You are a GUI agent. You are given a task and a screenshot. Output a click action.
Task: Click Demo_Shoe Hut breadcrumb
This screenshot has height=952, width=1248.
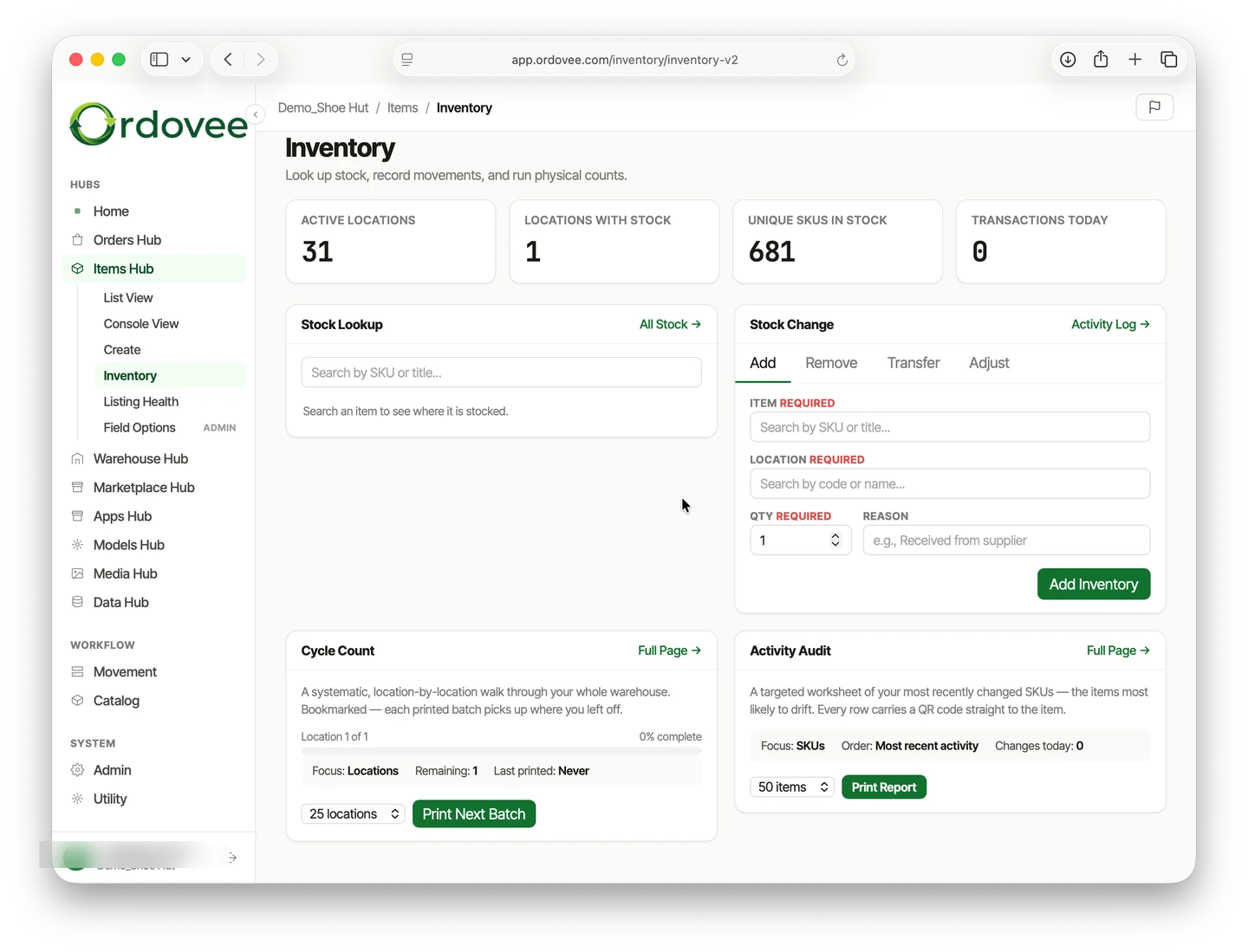coord(323,107)
